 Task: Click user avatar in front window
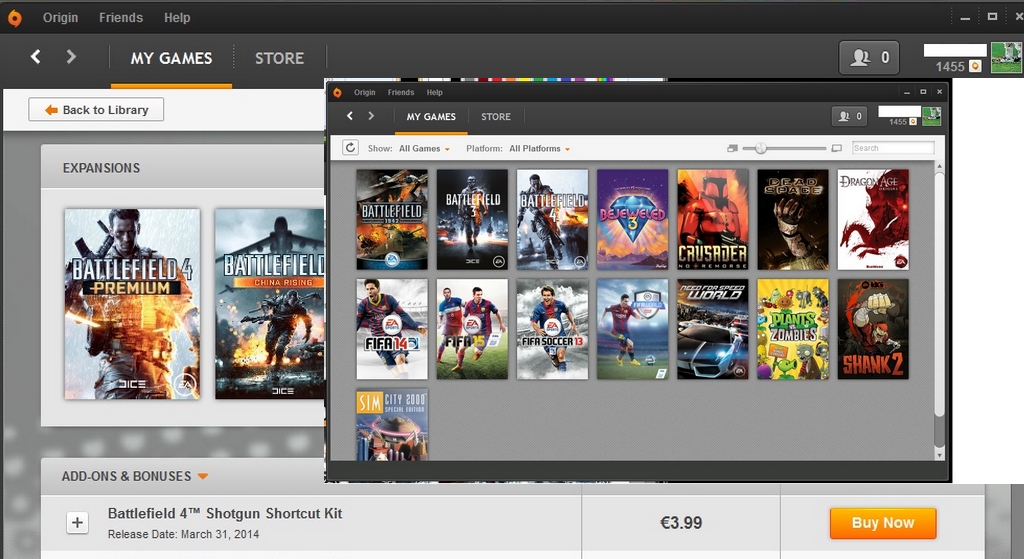point(931,116)
